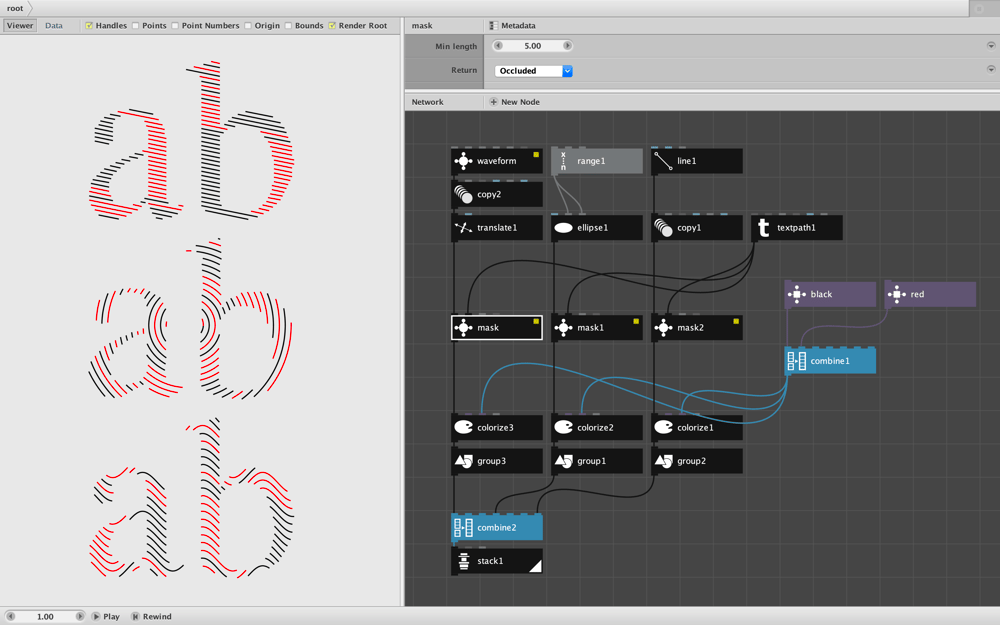Click the textpath1 node icon
This screenshot has height=625, width=1000.
coord(763,228)
